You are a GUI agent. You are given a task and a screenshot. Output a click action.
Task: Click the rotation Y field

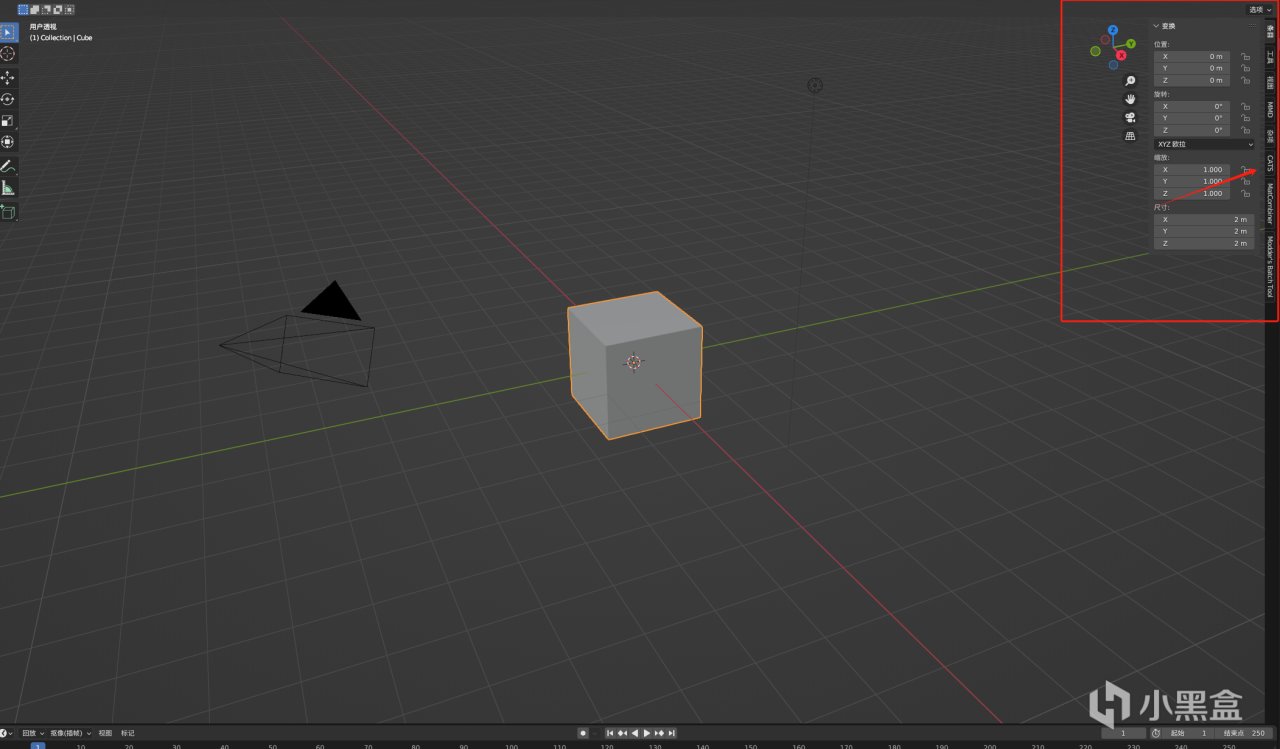click(1192, 118)
